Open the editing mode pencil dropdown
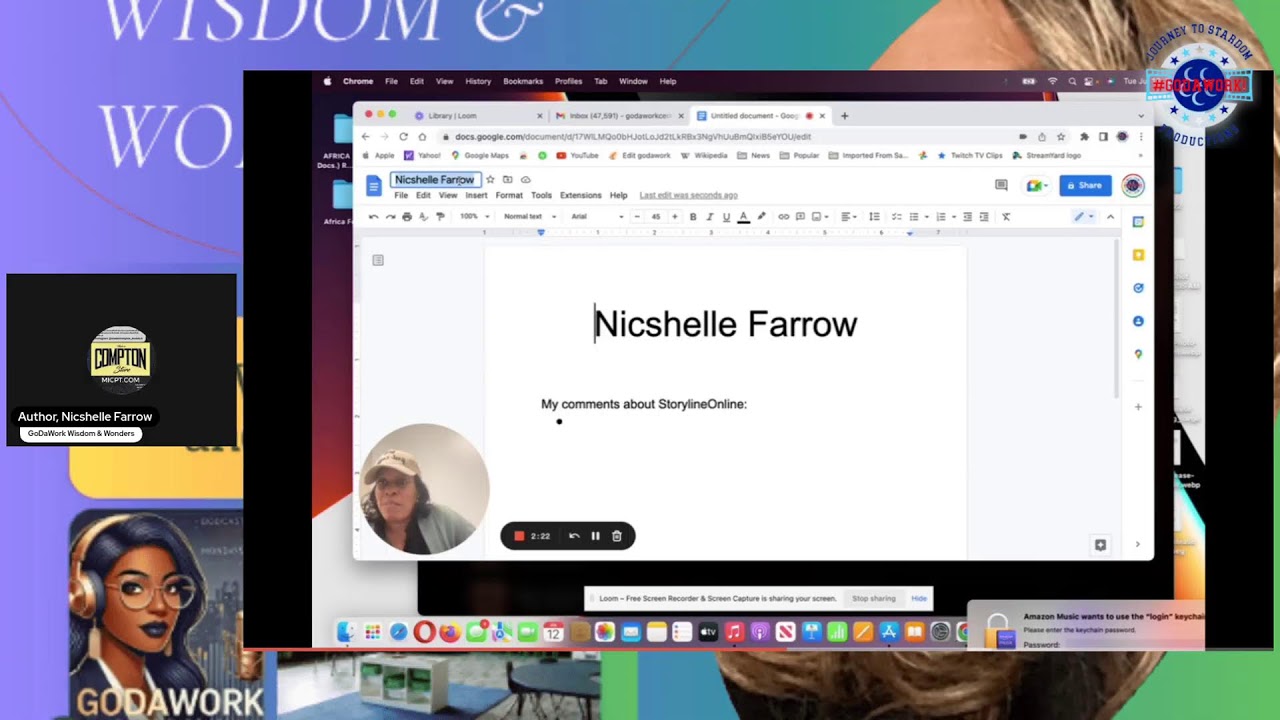The width and height of the screenshot is (1280, 720). coord(1083,217)
